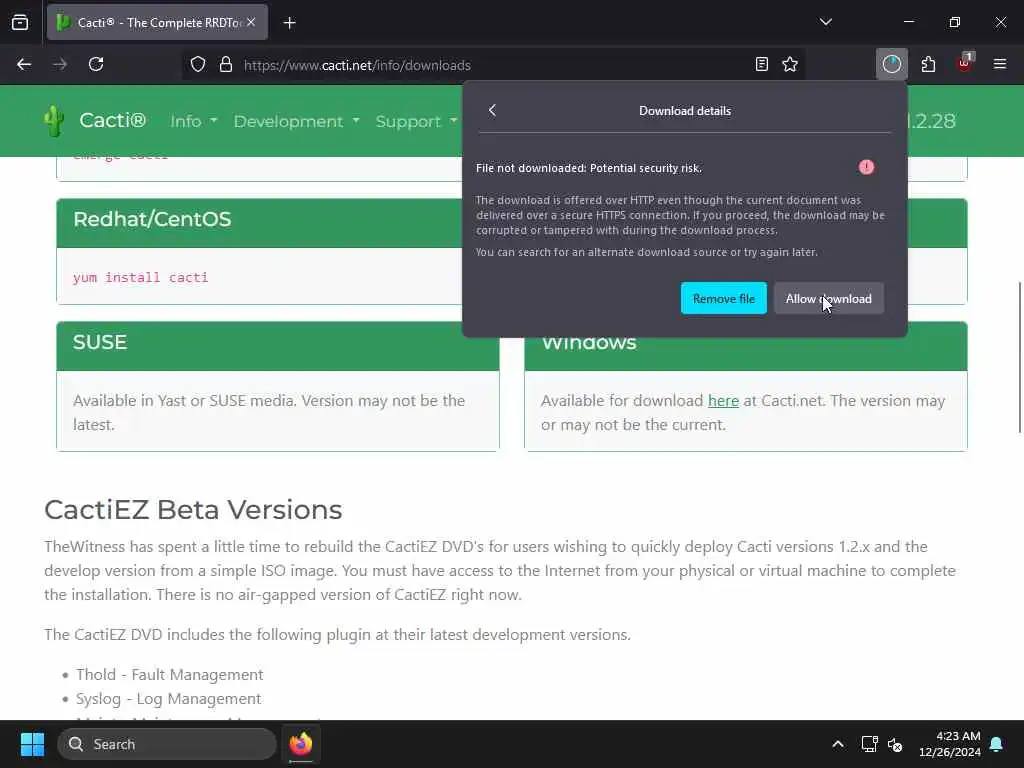This screenshot has height=768, width=1024.
Task: Open Firefox from the taskbar
Action: 301,744
